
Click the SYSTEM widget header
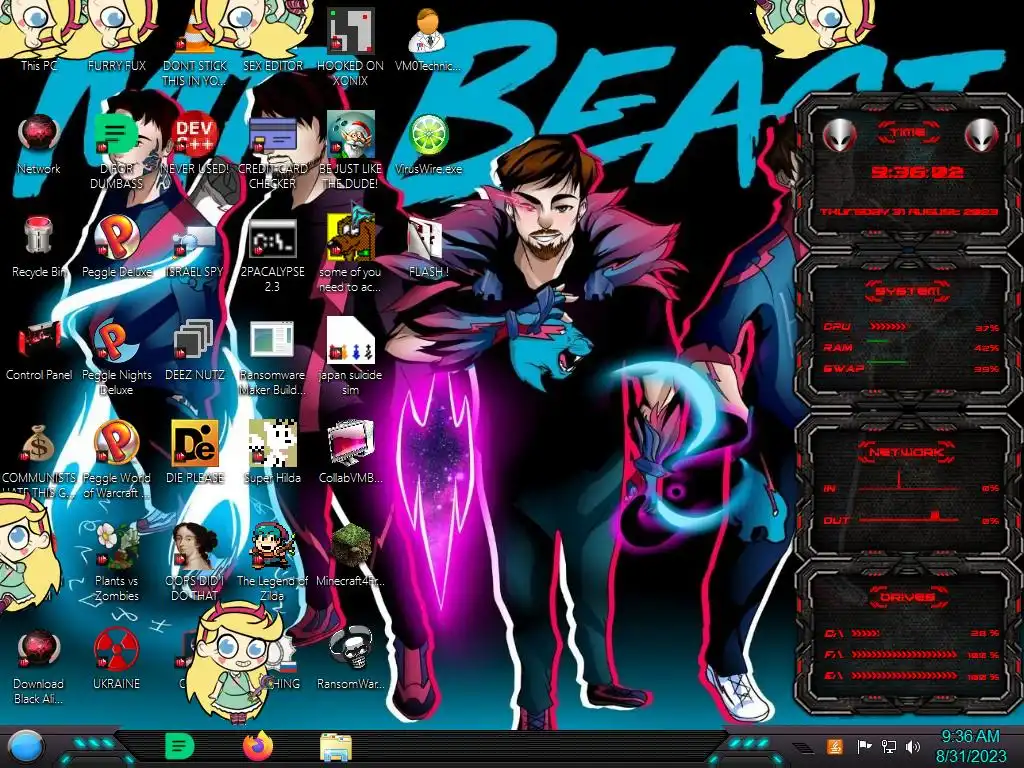click(908, 291)
